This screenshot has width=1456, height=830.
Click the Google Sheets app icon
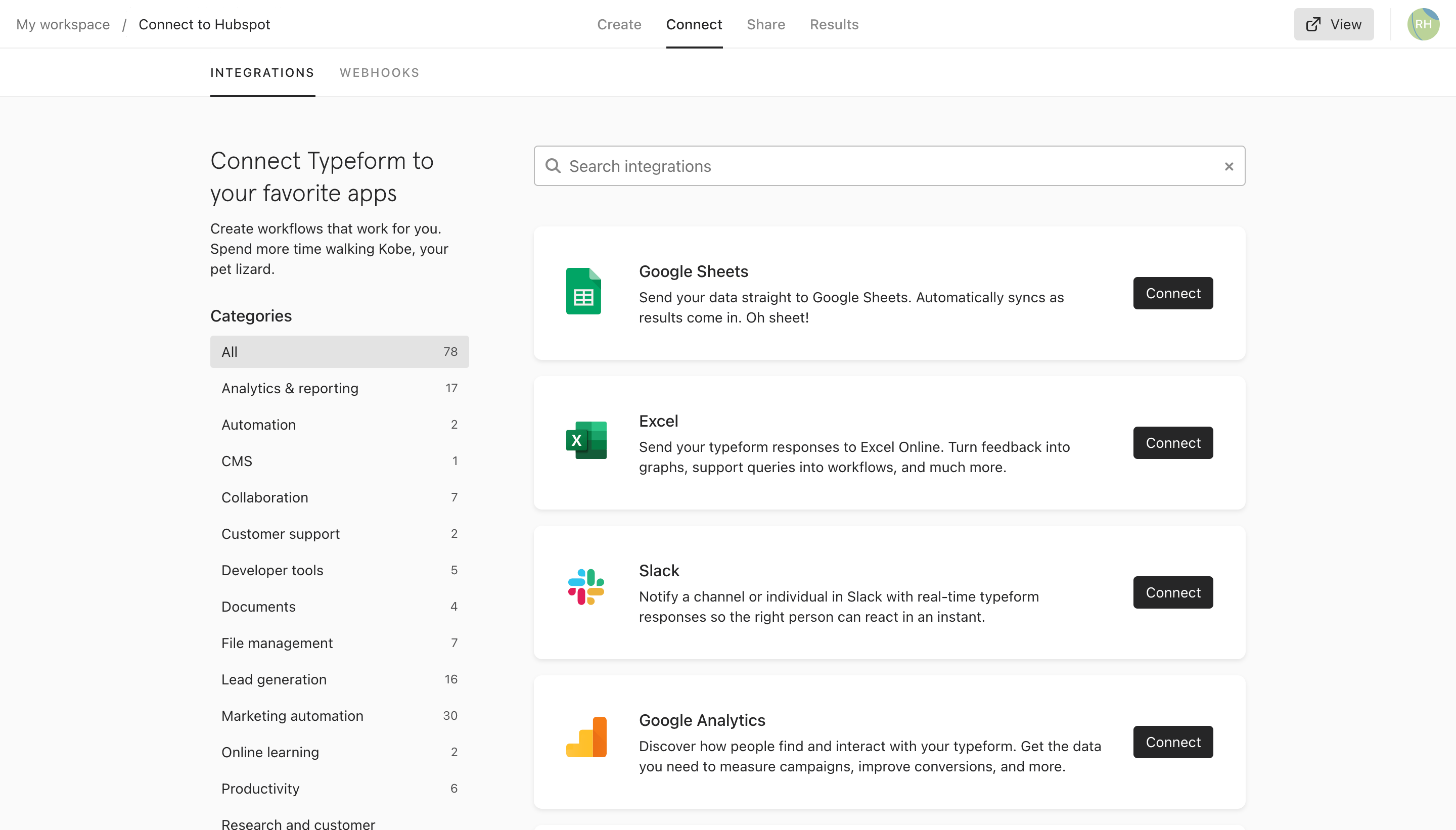tap(583, 291)
